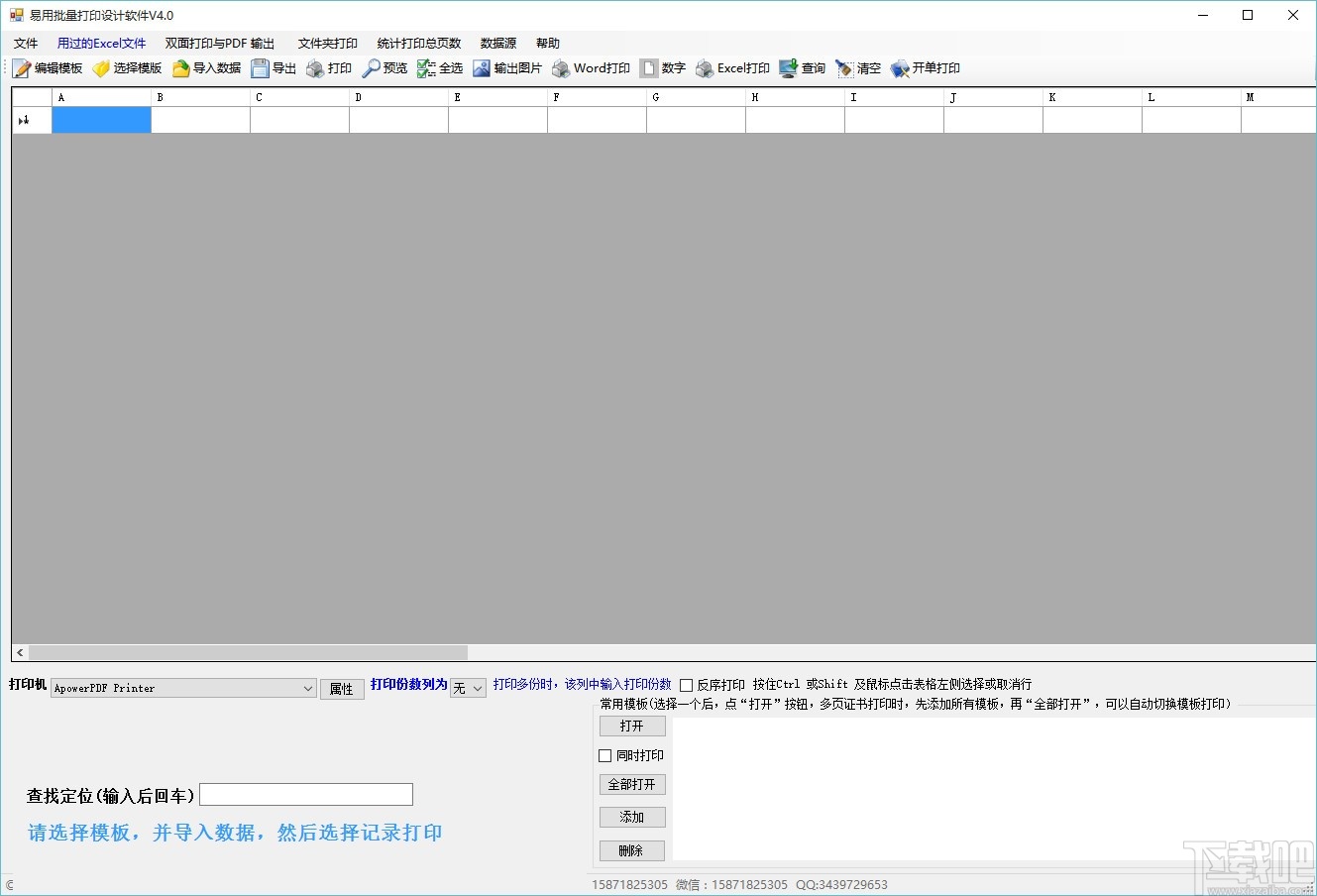
Task: Open the 选择模版 (Choose Template) tool
Action: [128, 68]
